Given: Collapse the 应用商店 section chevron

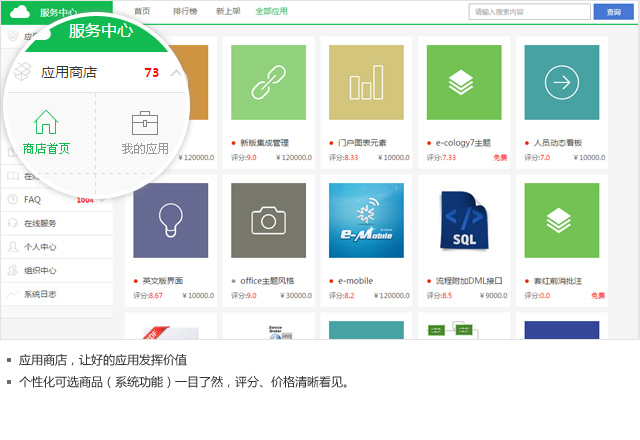Looking at the screenshot, I should click(176, 73).
